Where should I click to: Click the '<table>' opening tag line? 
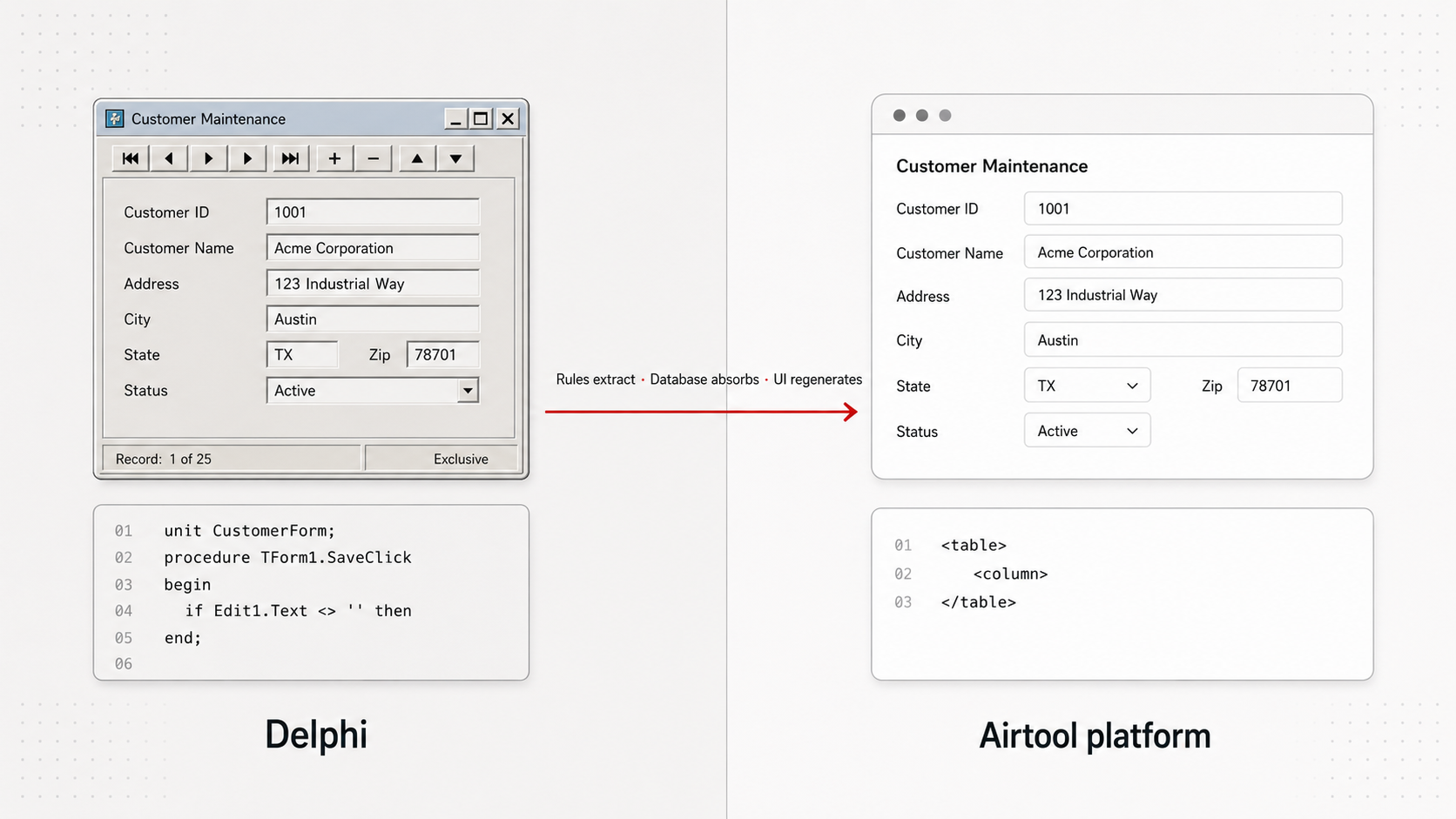click(x=974, y=546)
